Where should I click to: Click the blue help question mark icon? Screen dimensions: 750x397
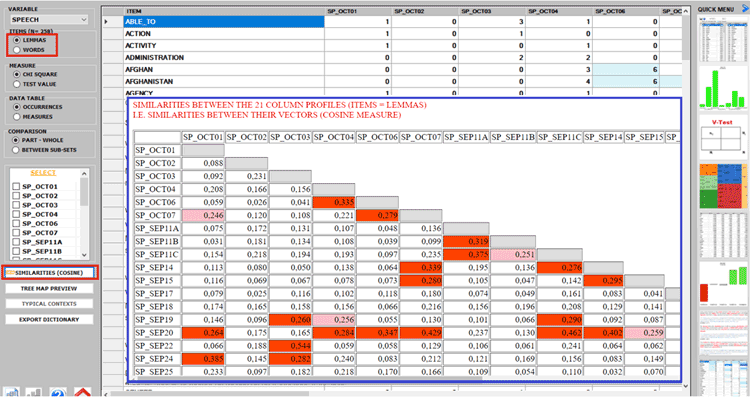(58, 392)
